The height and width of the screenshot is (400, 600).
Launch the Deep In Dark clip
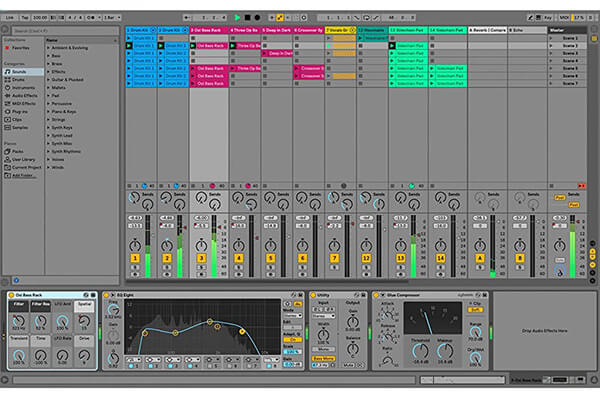pyautogui.click(x=264, y=54)
